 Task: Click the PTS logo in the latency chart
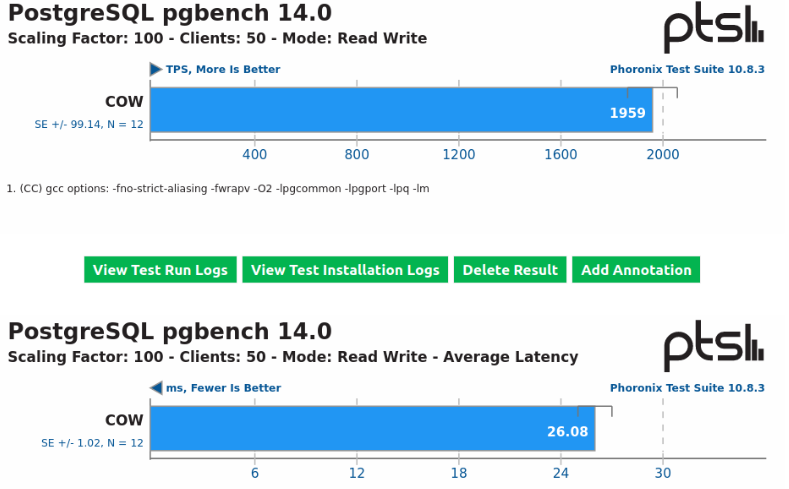pos(714,346)
